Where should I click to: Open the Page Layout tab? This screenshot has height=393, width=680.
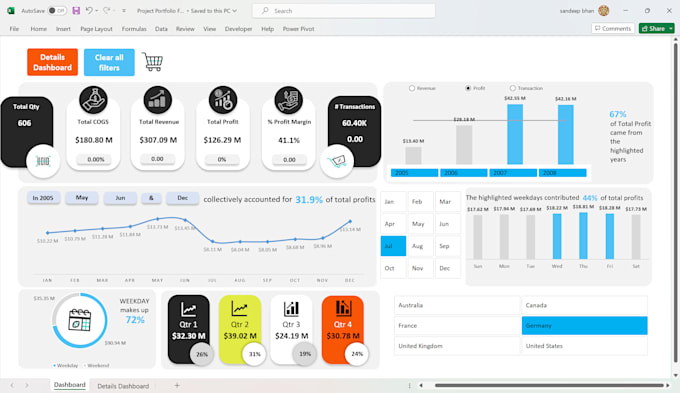(96, 29)
